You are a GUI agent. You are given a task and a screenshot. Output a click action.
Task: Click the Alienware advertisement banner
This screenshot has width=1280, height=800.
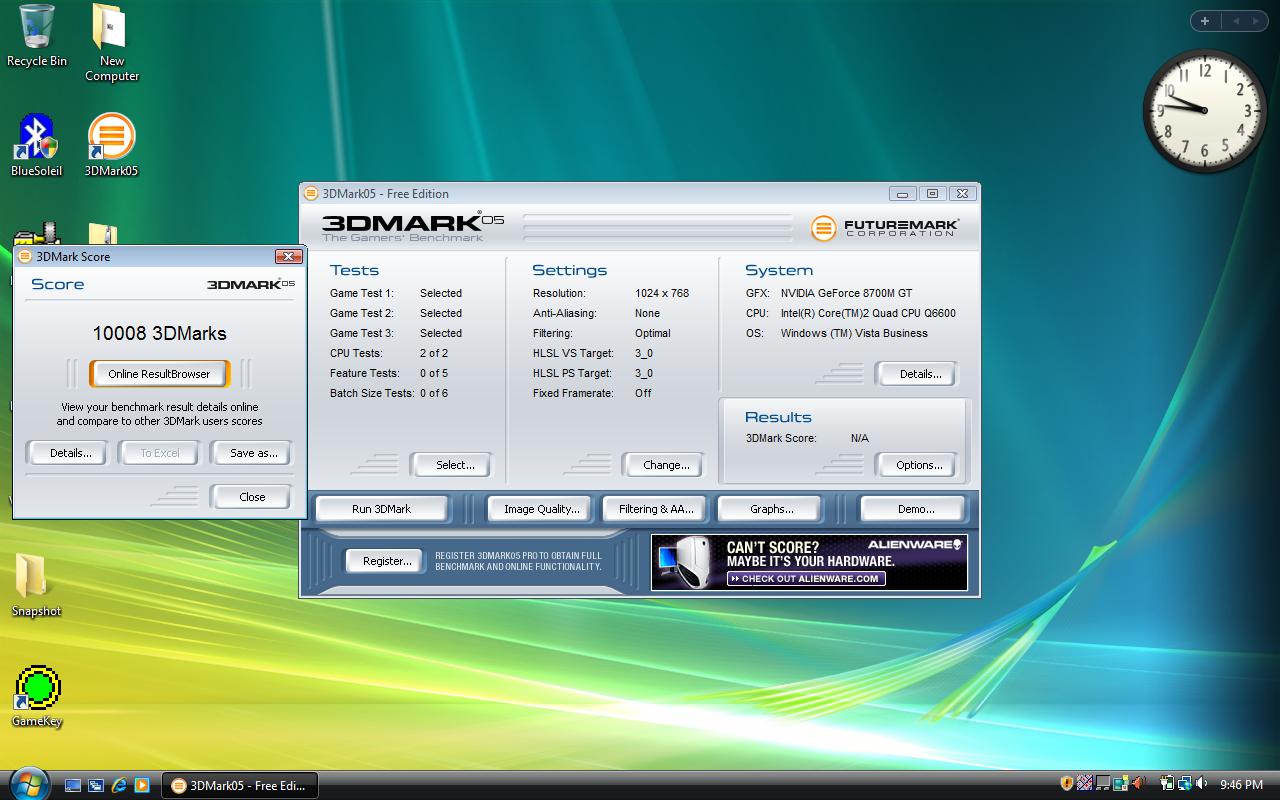tap(809, 562)
